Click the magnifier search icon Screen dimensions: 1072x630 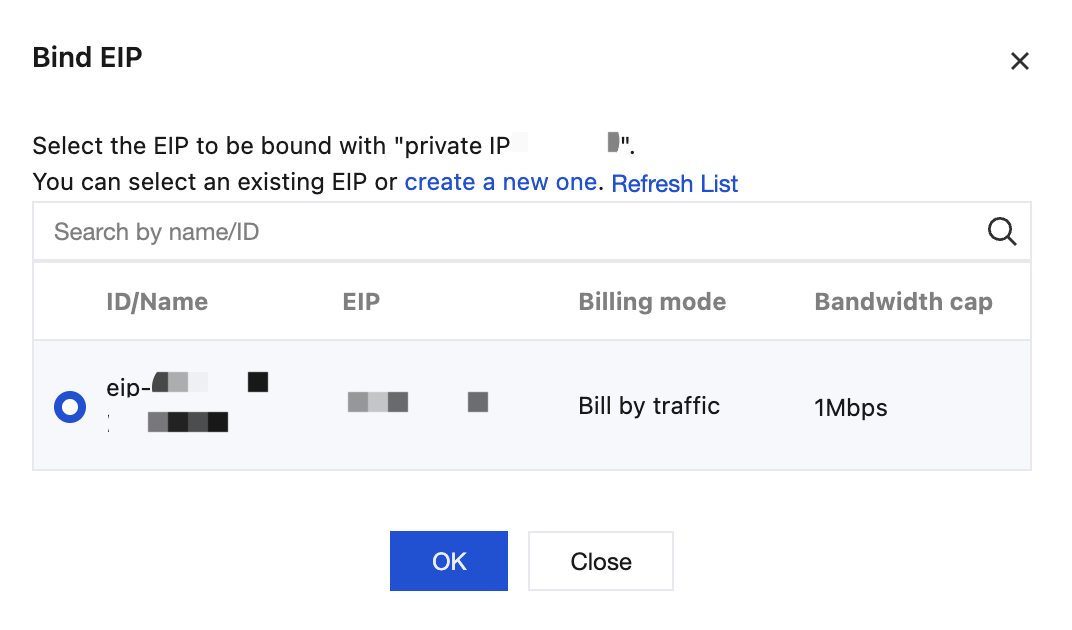pos(1002,232)
